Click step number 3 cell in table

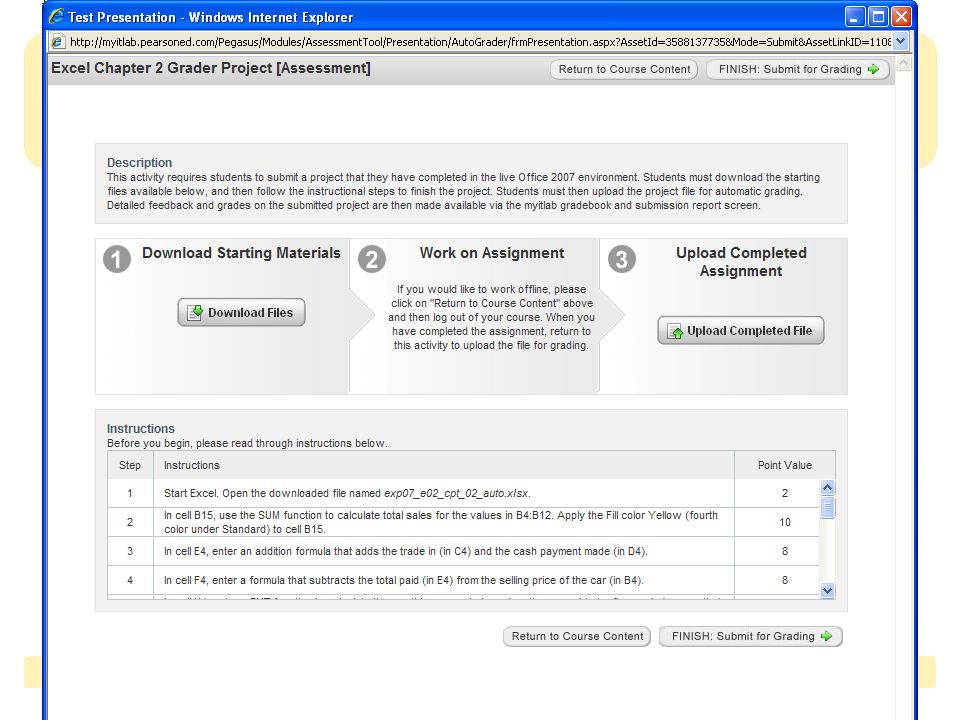pyautogui.click(x=130, y=551)
